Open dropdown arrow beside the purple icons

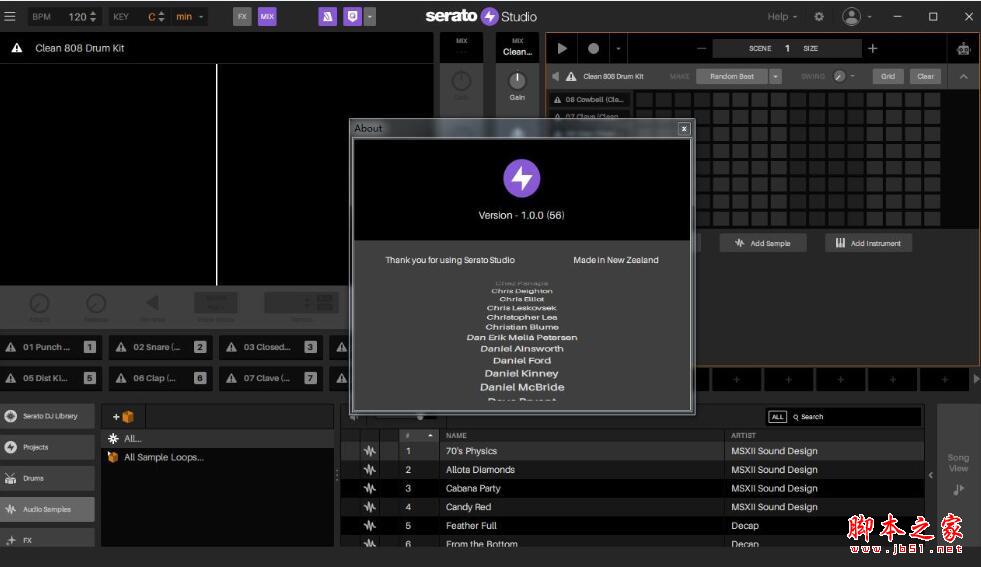(x=370, y=17)
